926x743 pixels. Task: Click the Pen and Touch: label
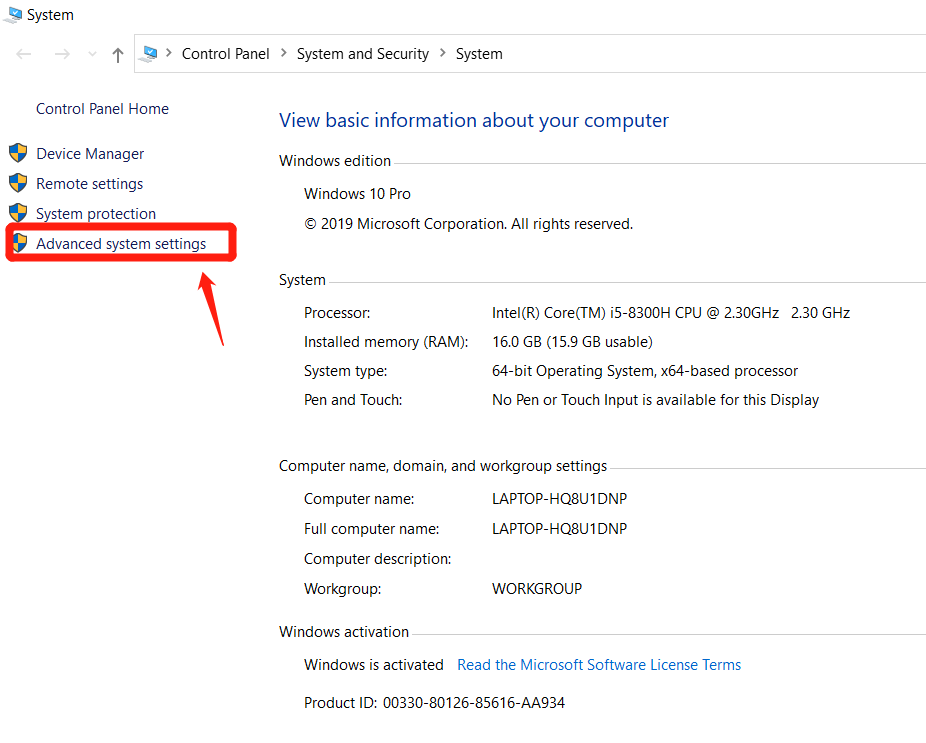(x=353, y=400)
